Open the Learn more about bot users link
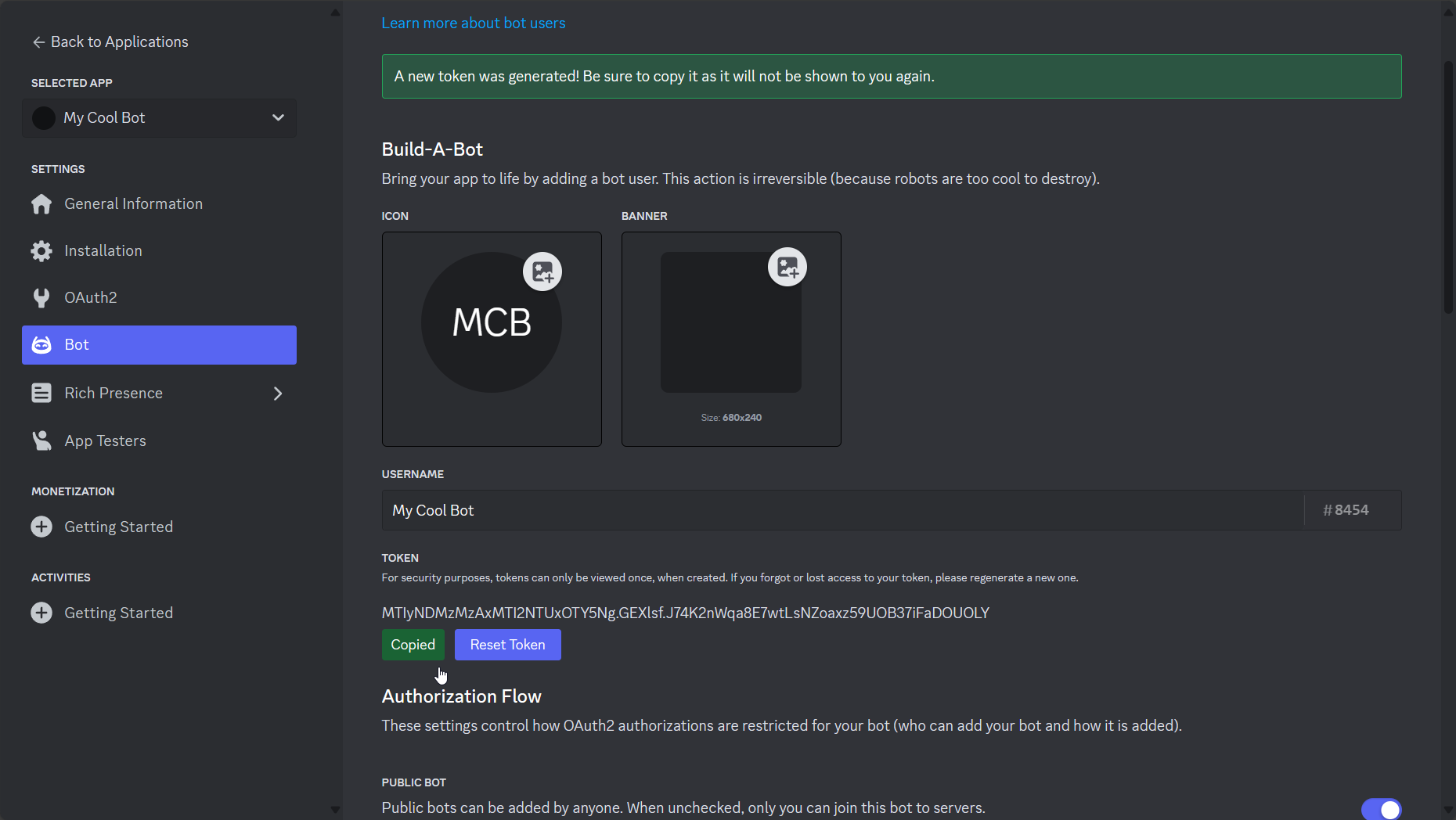This screenshot has height=820, width=1456. [473, 23]
